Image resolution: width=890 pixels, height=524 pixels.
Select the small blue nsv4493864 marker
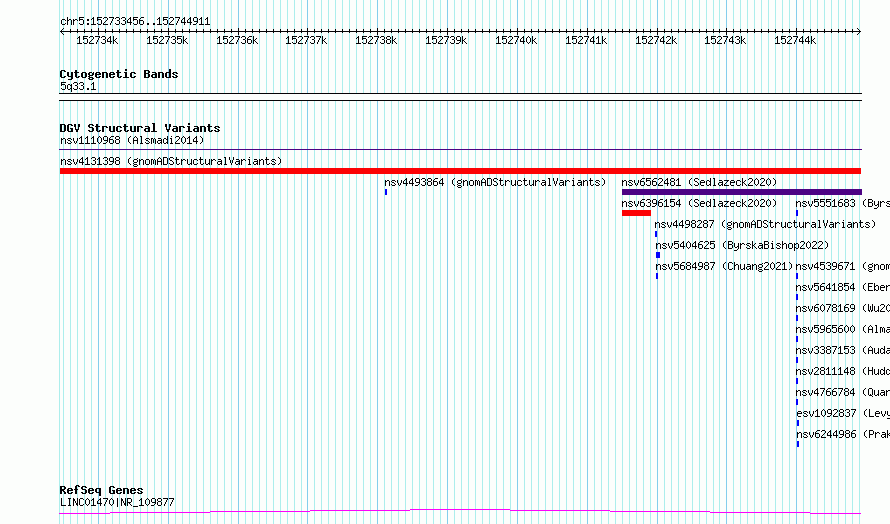click(386, 192)
